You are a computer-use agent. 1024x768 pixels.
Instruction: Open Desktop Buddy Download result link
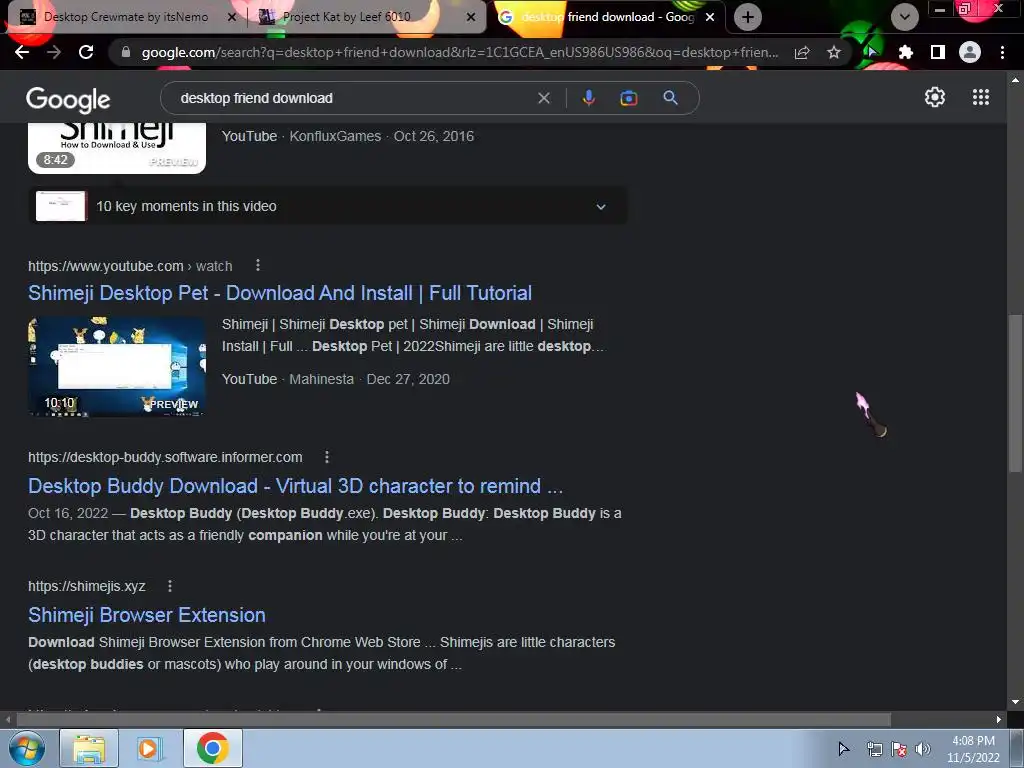pyautogui.click(x=295, y=486)
